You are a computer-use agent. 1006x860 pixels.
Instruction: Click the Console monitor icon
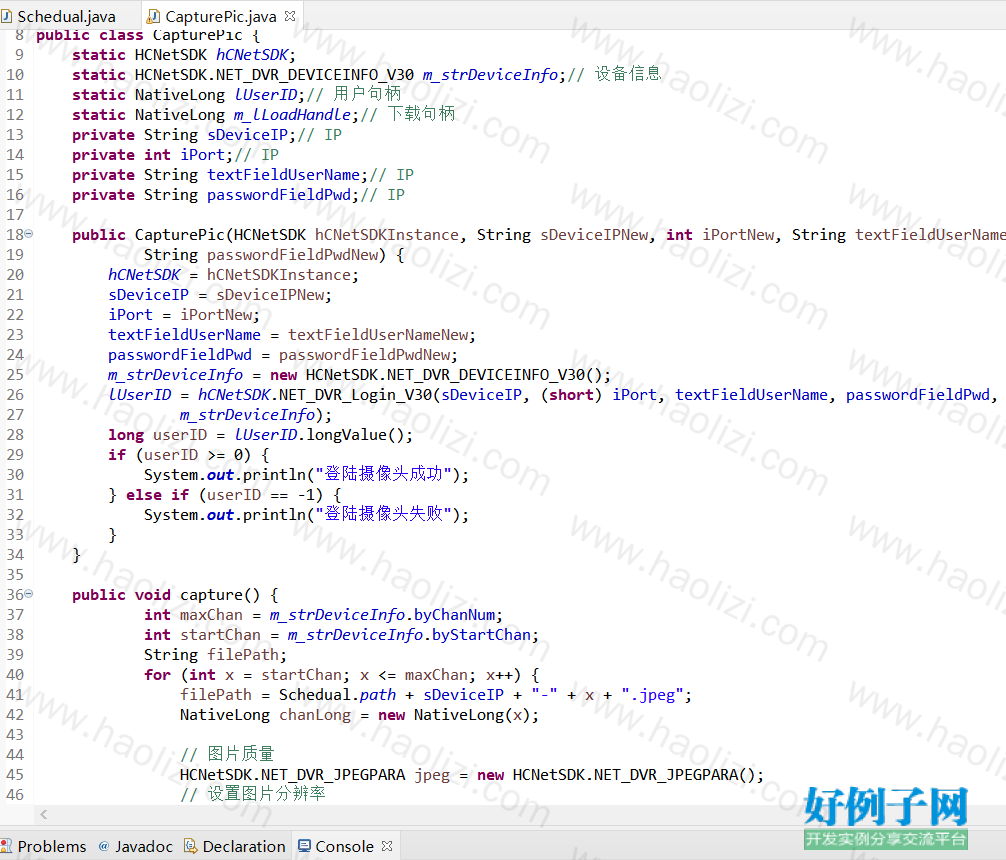click(305, 846)
